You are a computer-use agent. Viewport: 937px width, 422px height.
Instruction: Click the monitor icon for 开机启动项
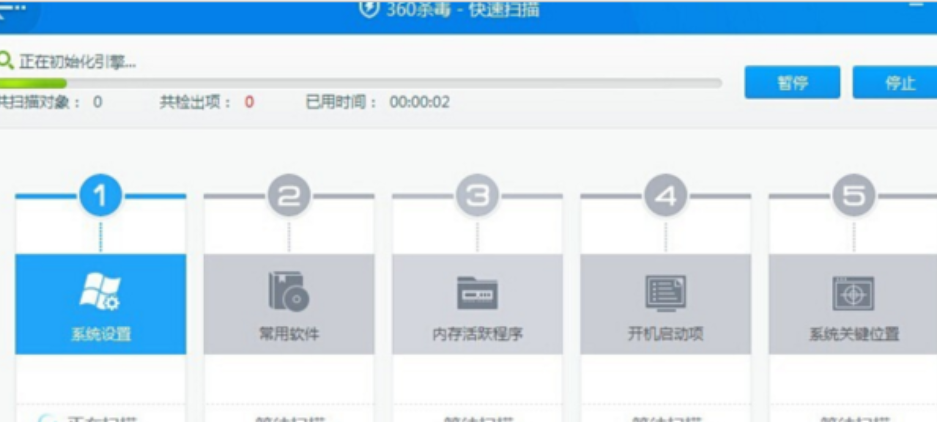(x=665, y=292)
